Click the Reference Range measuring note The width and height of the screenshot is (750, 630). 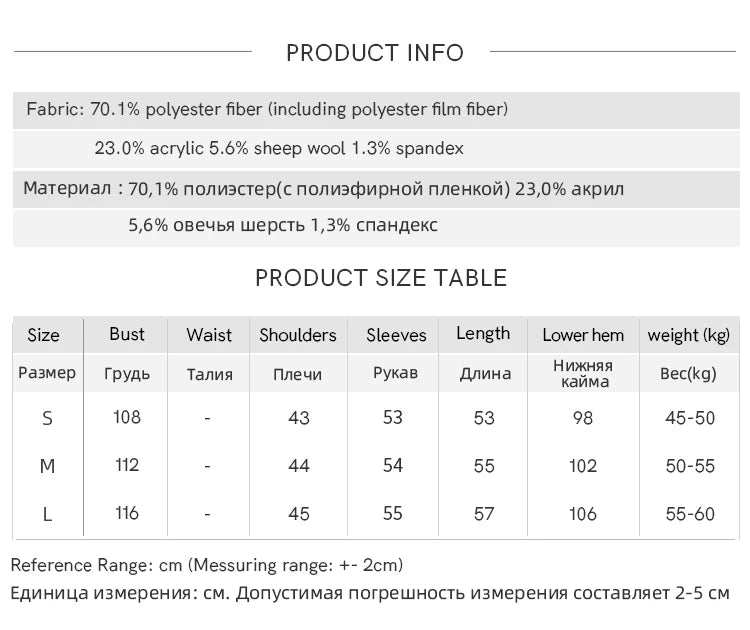207,565
